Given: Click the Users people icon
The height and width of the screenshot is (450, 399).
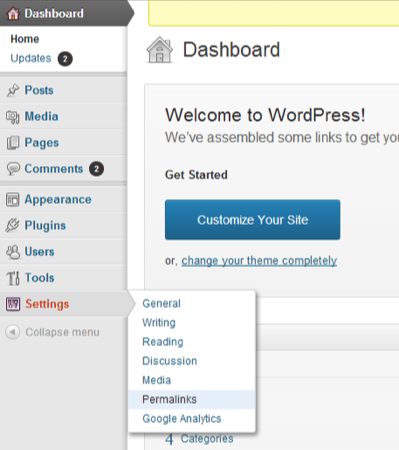Looking at the screenshot, I should point(13,252).
